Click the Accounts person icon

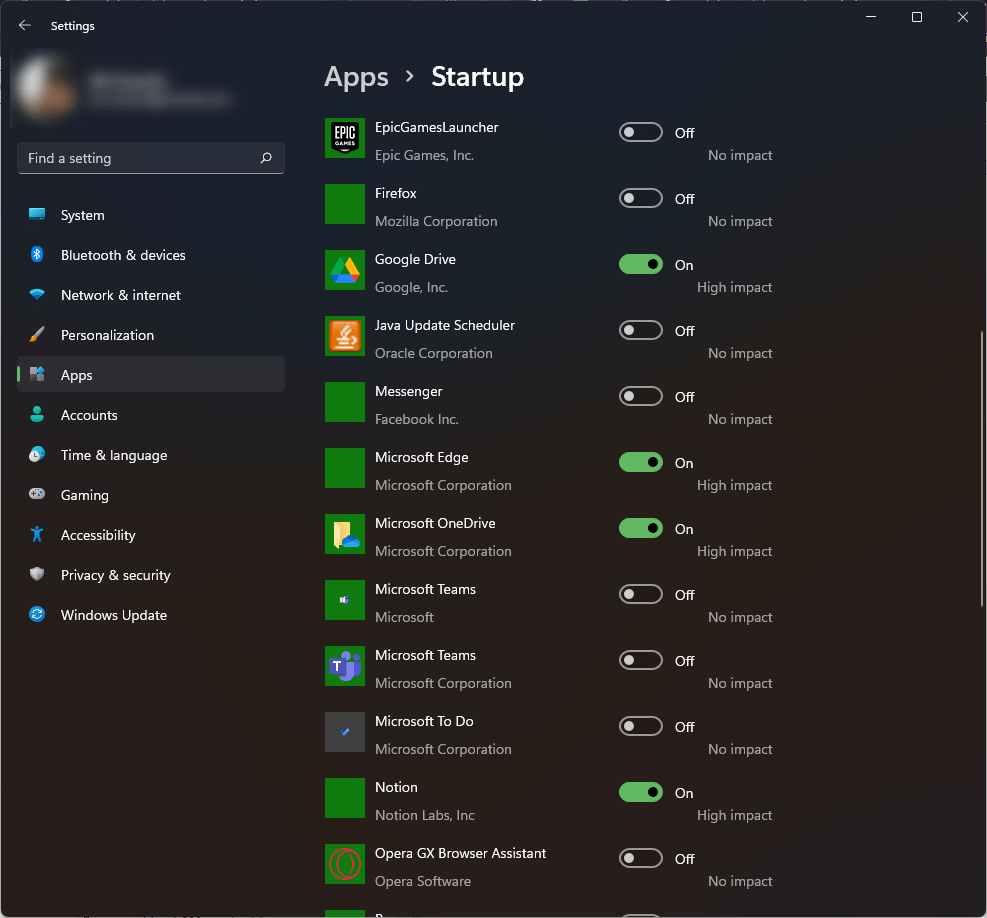[x=37, y=414]
